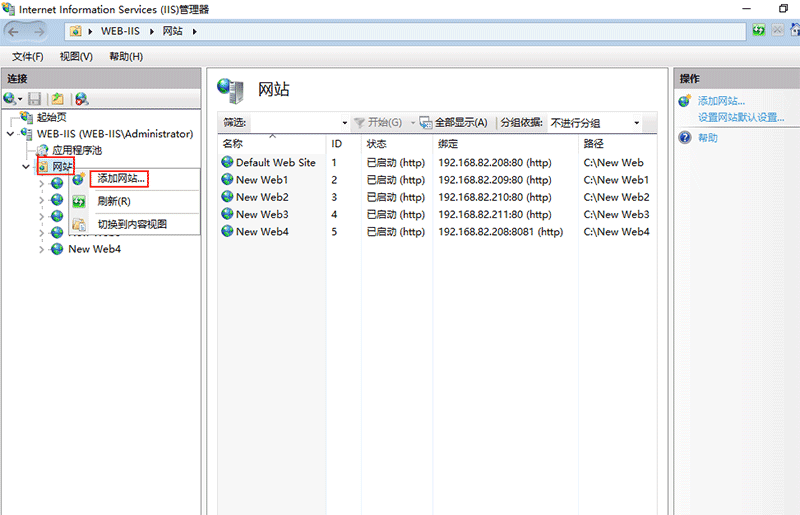The height and width of the screenshot is (515, 800).
Task: Click 网站 in the address breadcrumb
Action: [172, 31]
